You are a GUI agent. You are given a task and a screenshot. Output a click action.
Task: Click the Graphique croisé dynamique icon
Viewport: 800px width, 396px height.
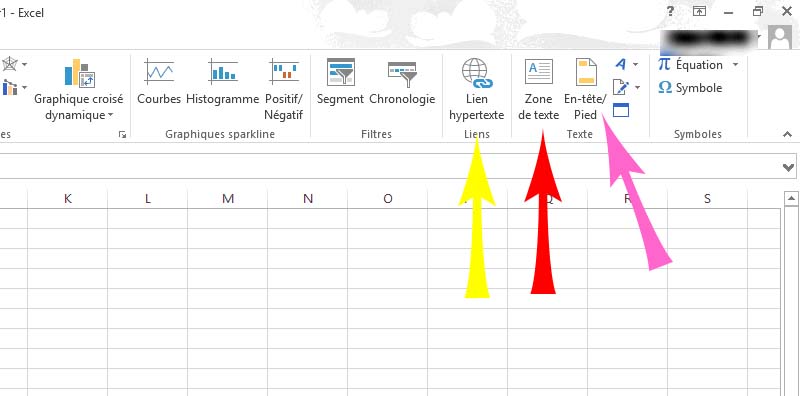click(x=79, y=72)
